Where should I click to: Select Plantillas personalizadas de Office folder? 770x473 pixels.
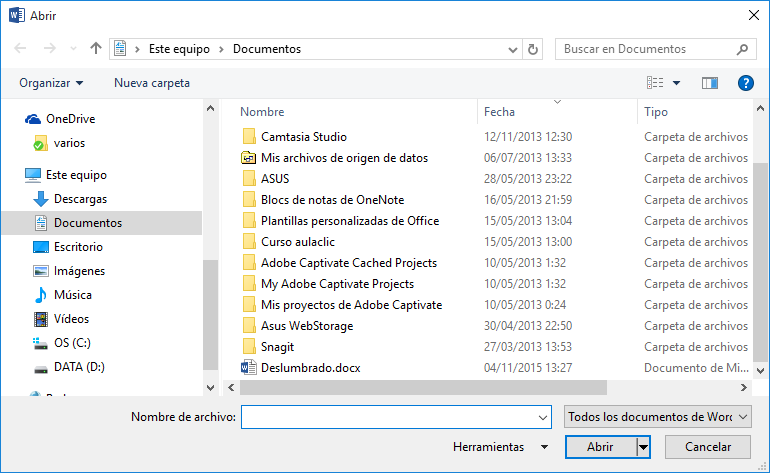[350, 221]
